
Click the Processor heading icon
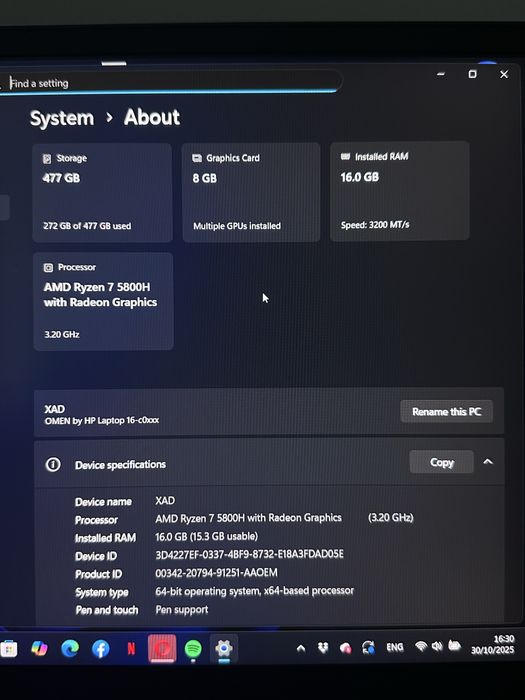click(48, 267)
